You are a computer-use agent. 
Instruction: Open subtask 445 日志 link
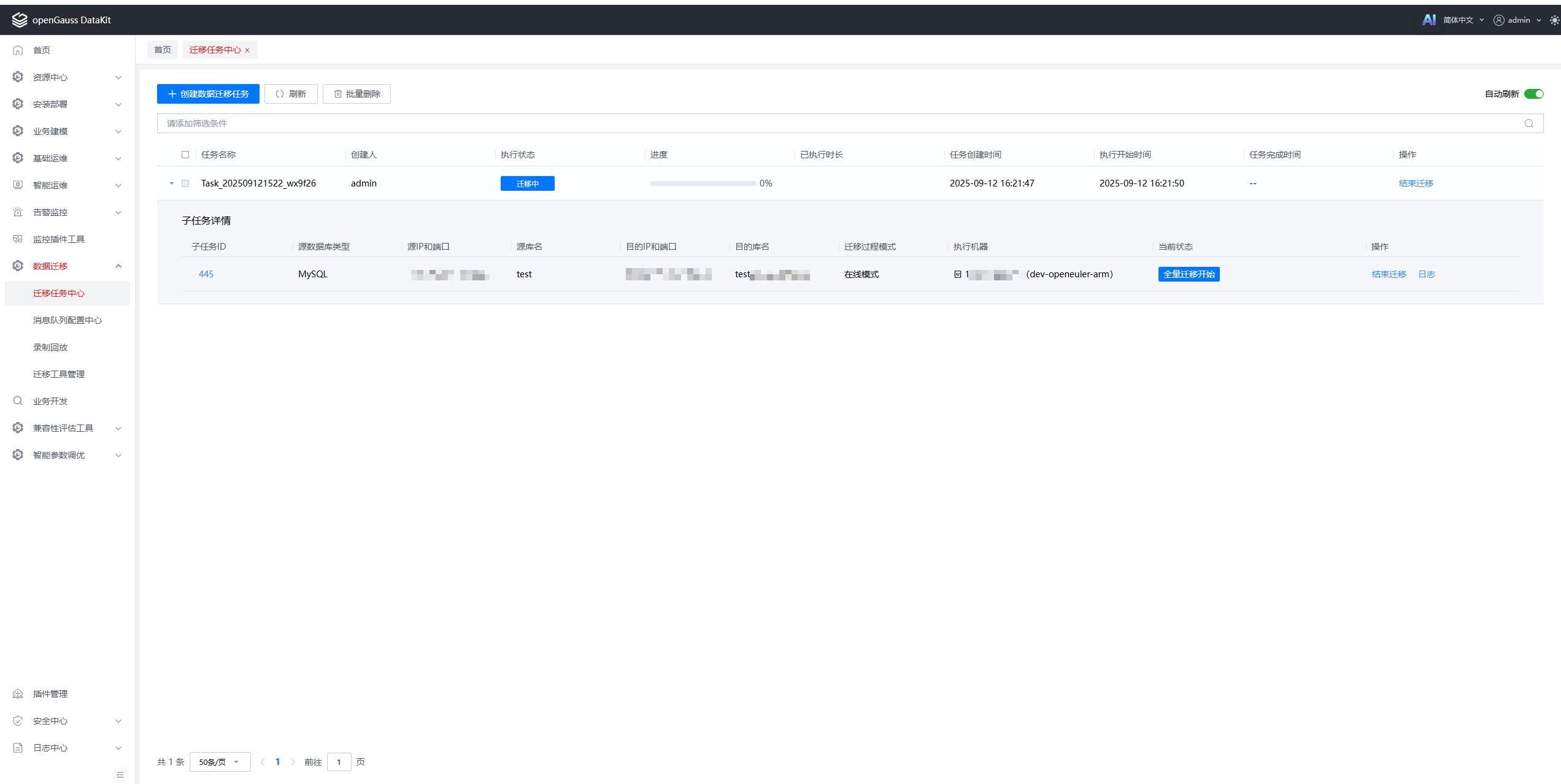tap(1426, 274)
